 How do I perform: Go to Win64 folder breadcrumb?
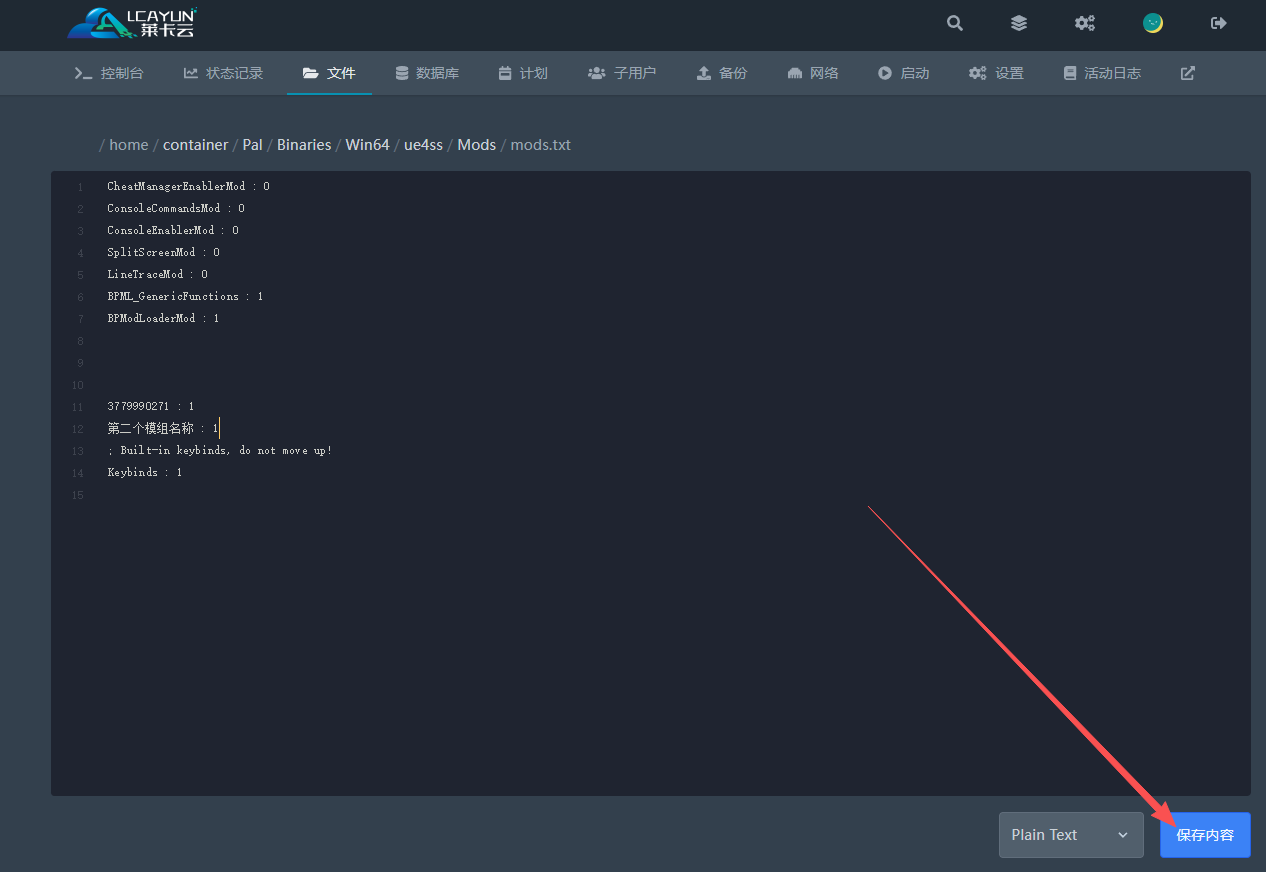pyautogui.click(x=367, y=145)
